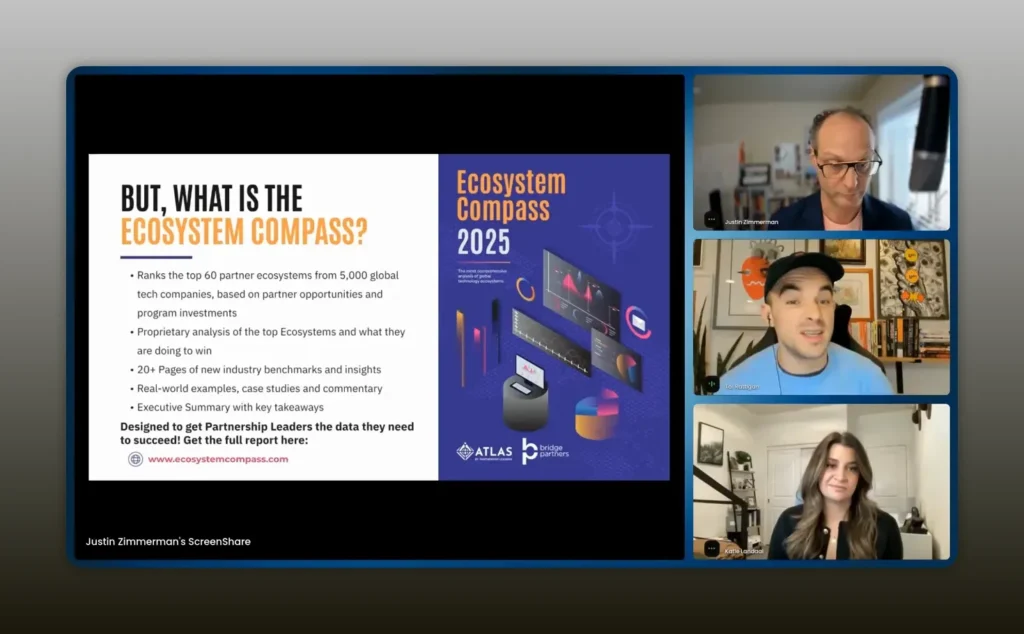The width and height of the screenshot is (1024, 634).
Task: Click the audio indicator icon on the middle video tile
Action: pos(711,383)
